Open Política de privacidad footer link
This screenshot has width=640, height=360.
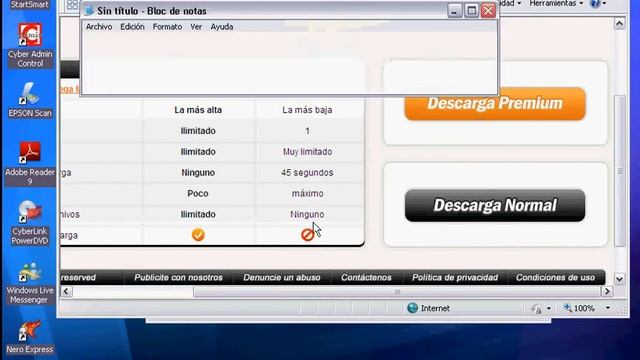pyautogui.click(x=455, y=278)
